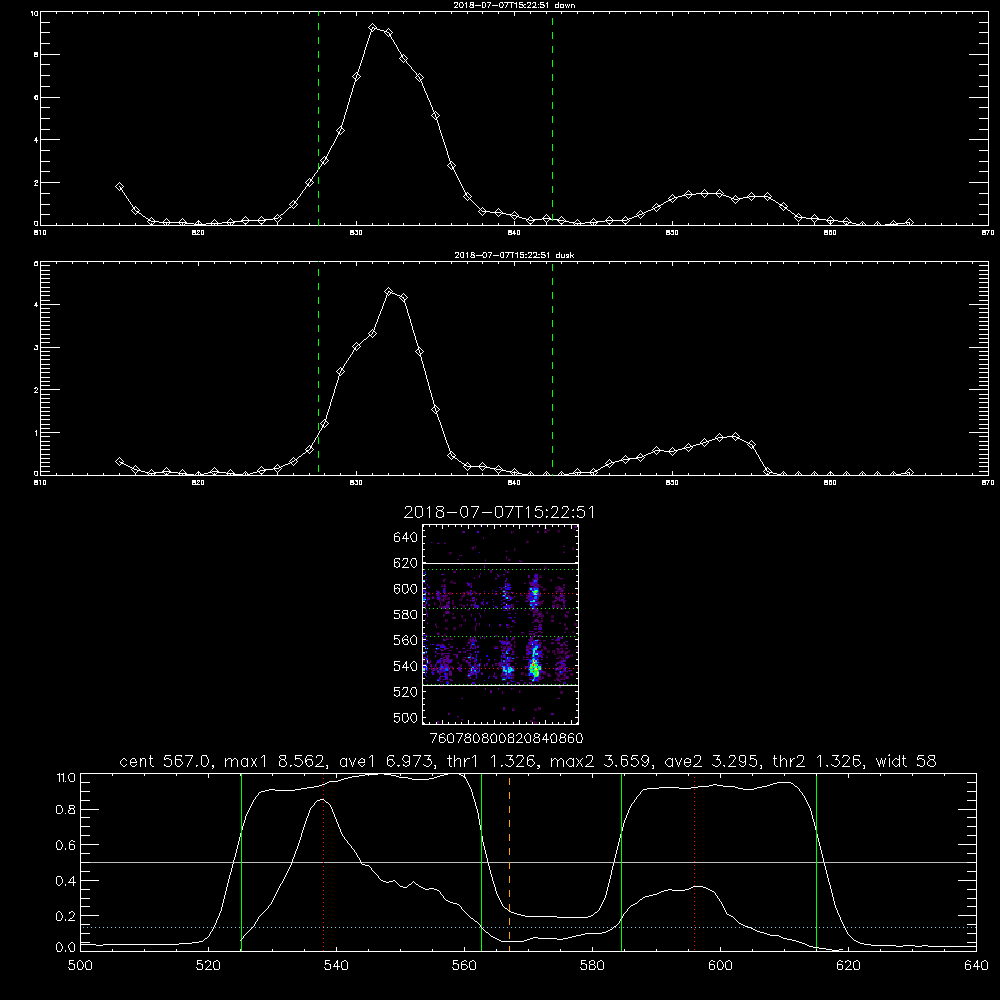1000x1000 pixels.
Task: Click the '600' y-axis label beside the heatmap
Action: (x=406, y=589)
